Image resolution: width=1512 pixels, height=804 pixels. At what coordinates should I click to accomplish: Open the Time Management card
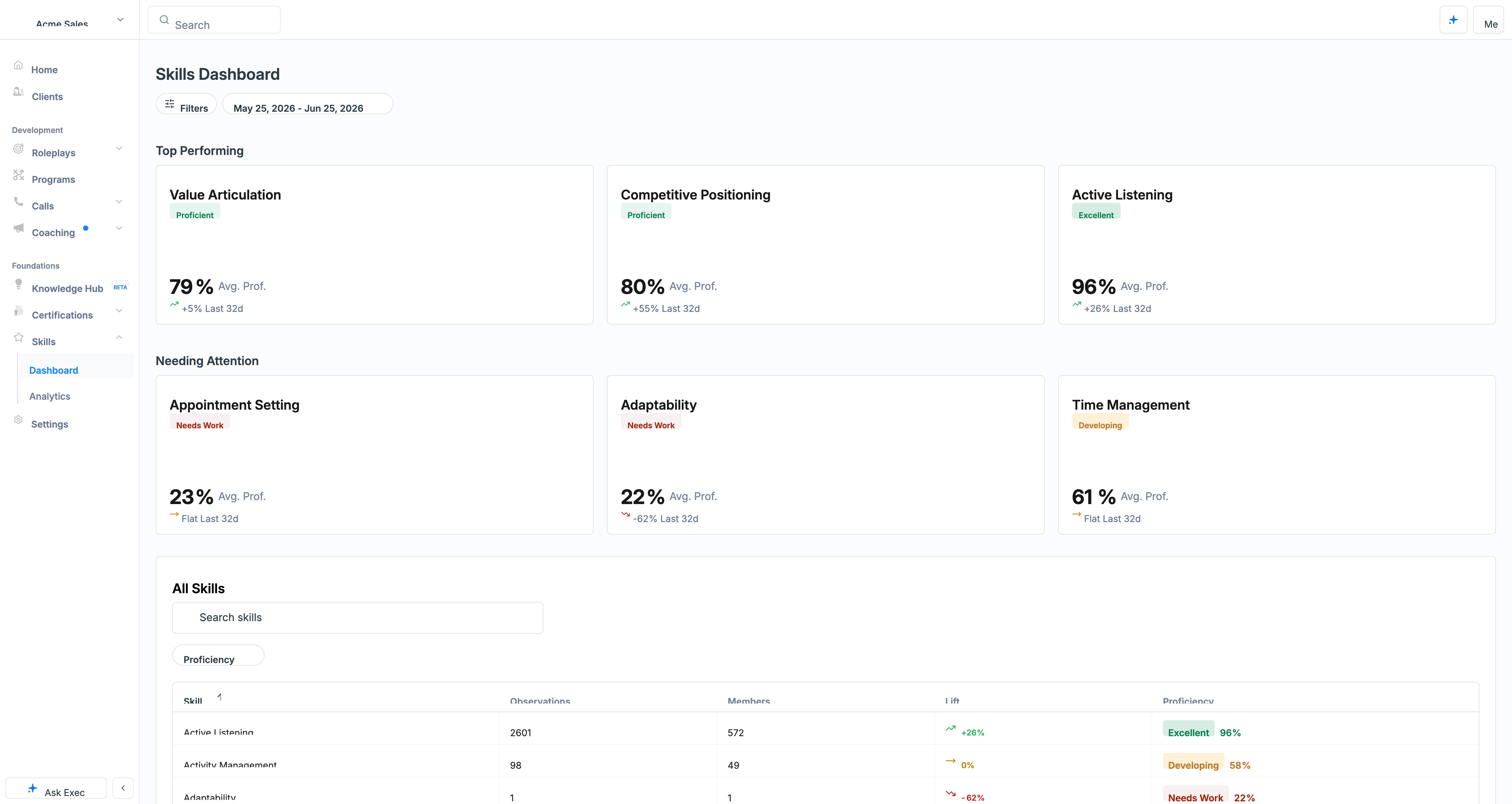pos(1277,455)
